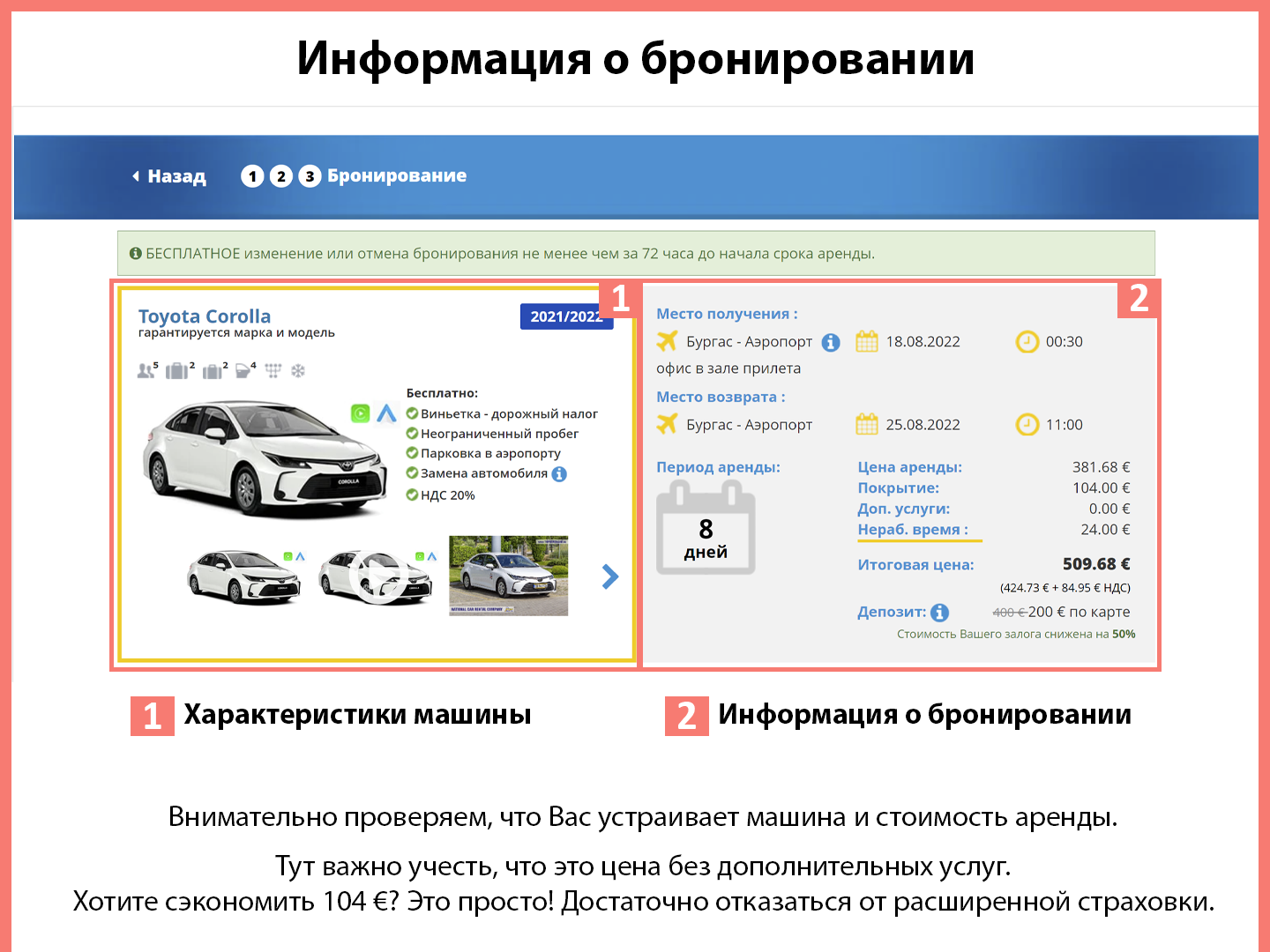Image resolution: width=1270 pixels, height=952 pixels.
Task: Open the outdoor car photo thumbnail
Action: coord(509,576)
